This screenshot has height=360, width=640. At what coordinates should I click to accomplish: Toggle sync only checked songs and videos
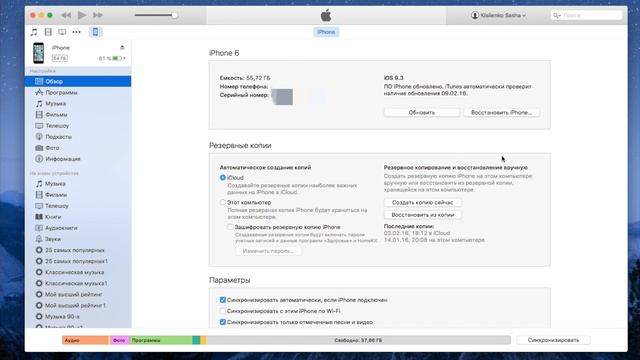[222, 322]
